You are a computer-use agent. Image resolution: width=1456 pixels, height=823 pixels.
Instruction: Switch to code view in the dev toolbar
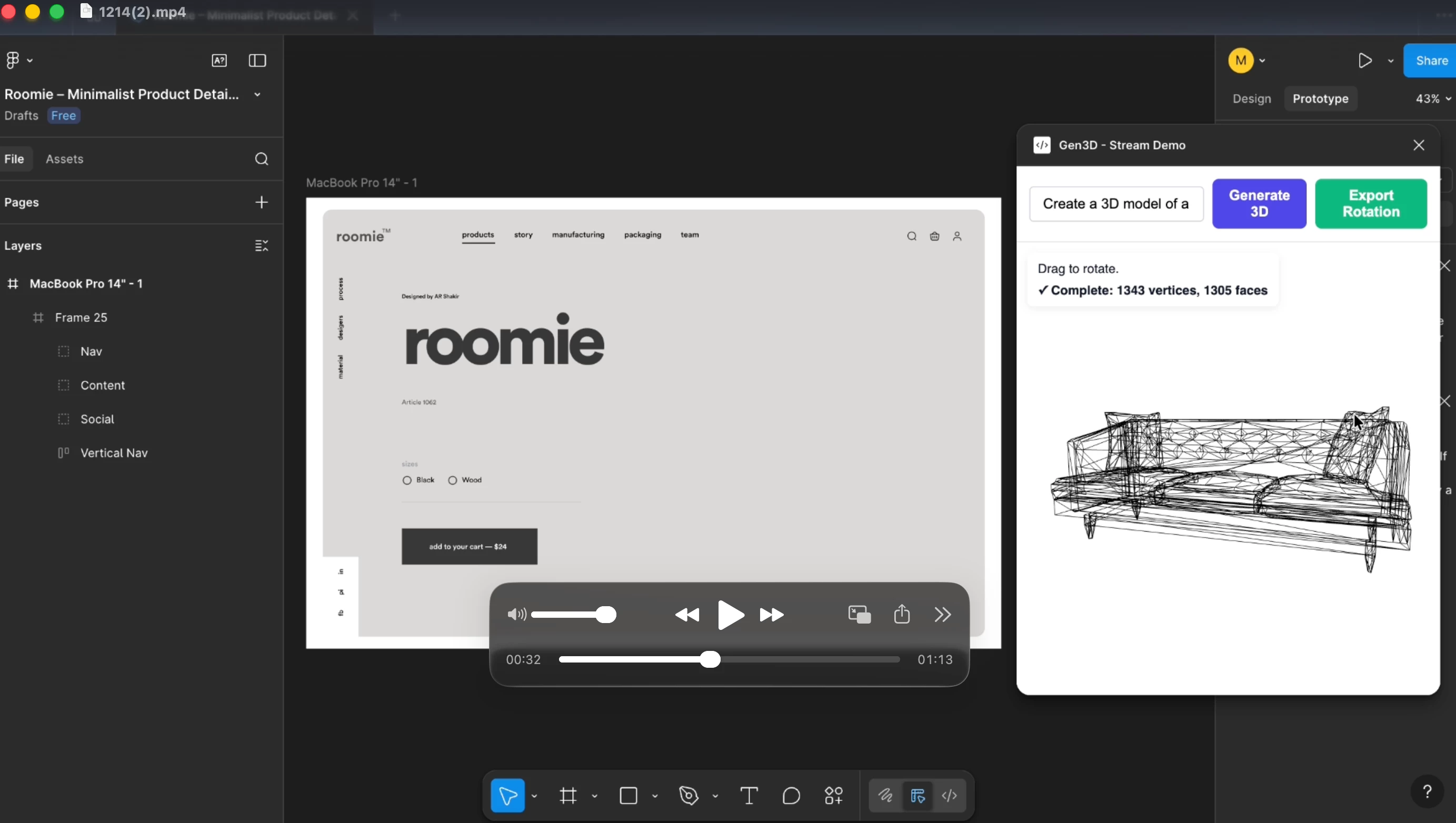click(950, 795)
